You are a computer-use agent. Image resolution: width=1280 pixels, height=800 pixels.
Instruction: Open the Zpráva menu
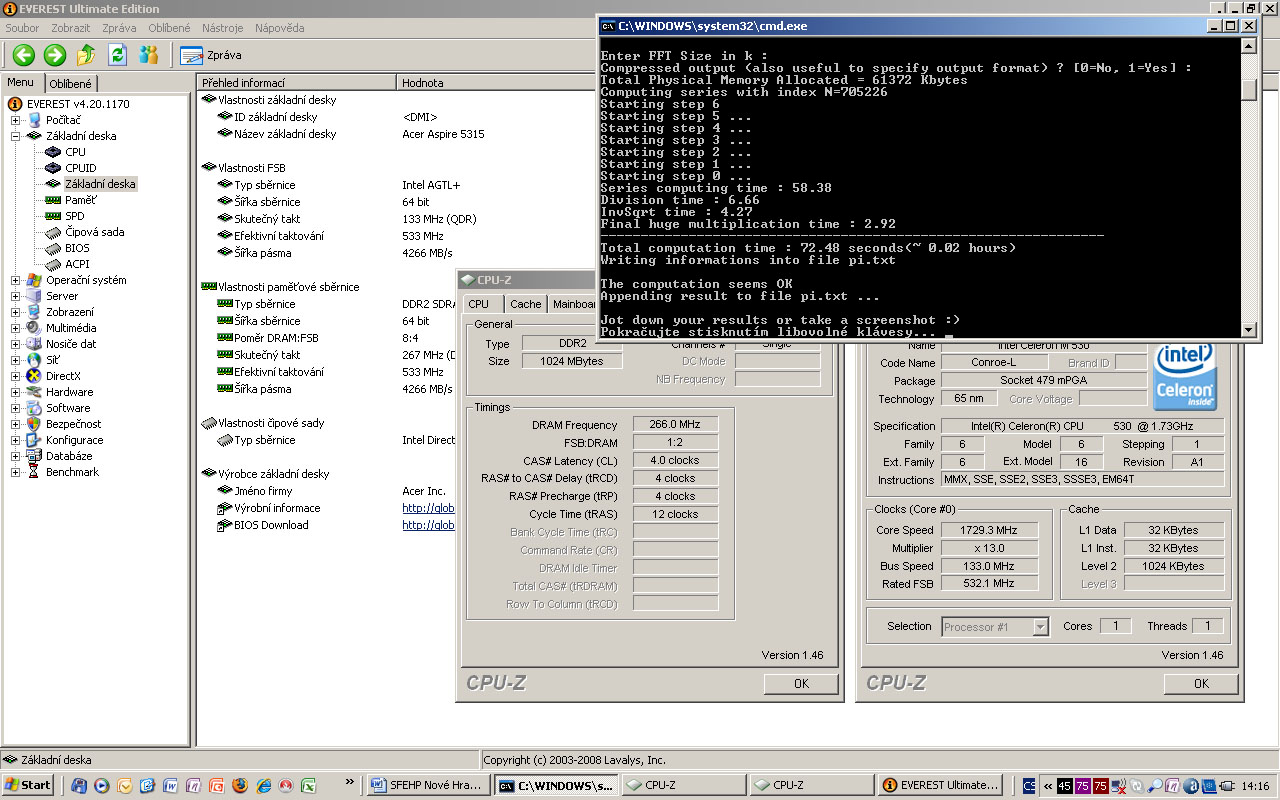point(119,28)
